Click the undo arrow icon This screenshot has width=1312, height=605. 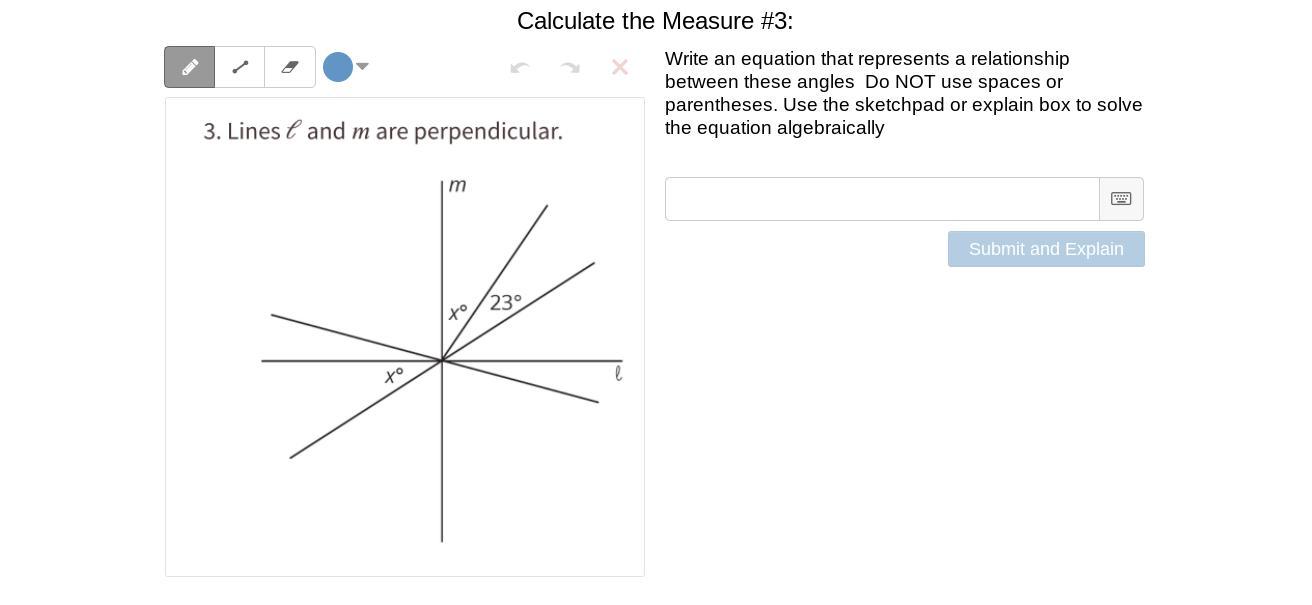(520, 67)
